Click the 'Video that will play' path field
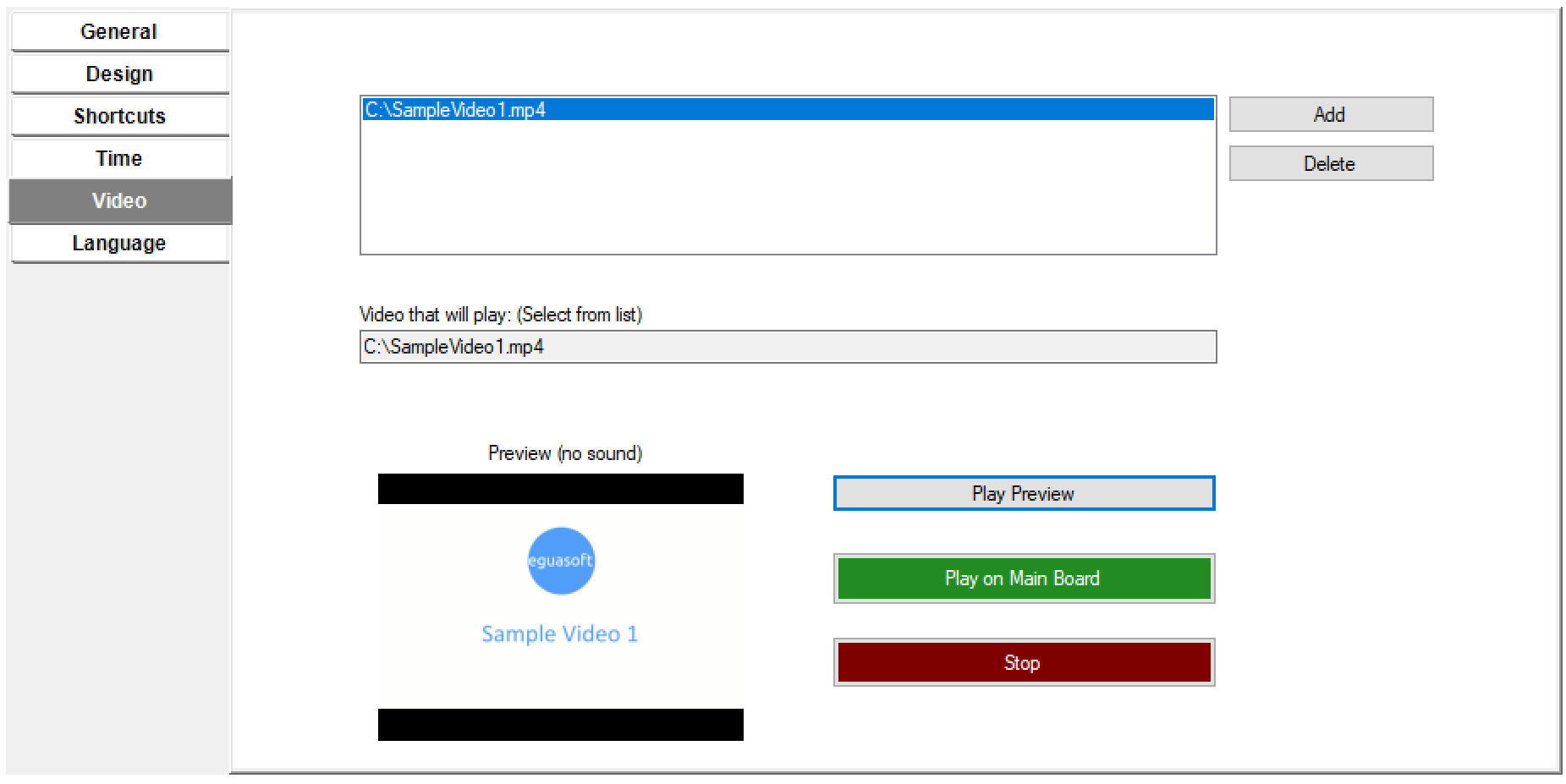The width and height of the screenshot is (1566, 784). click(787, 347)
